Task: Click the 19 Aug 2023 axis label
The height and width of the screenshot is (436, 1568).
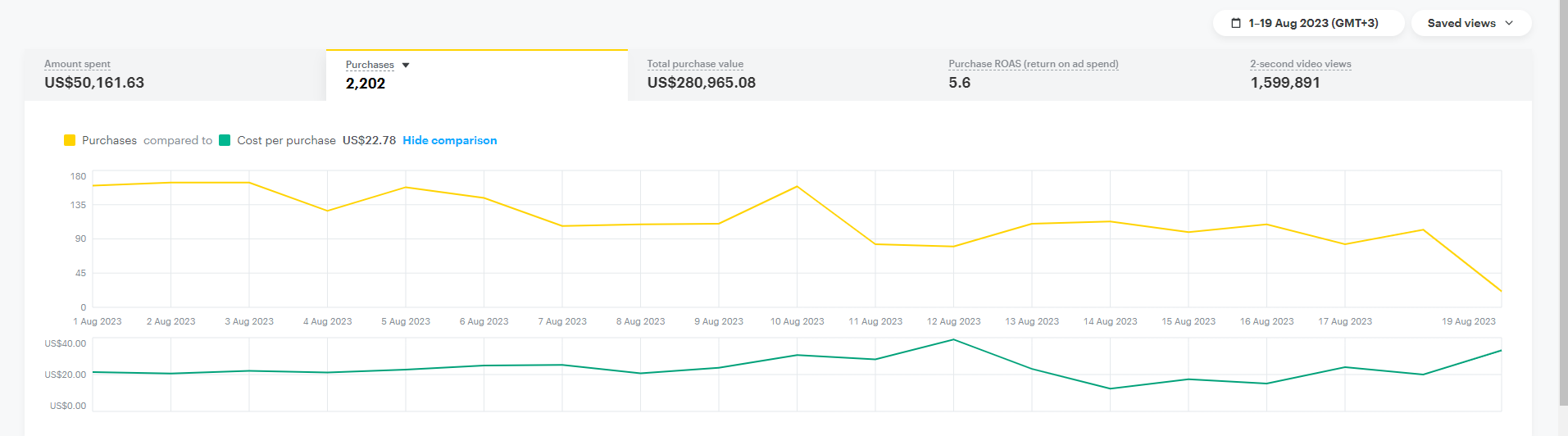Action: coord(1468,321)
